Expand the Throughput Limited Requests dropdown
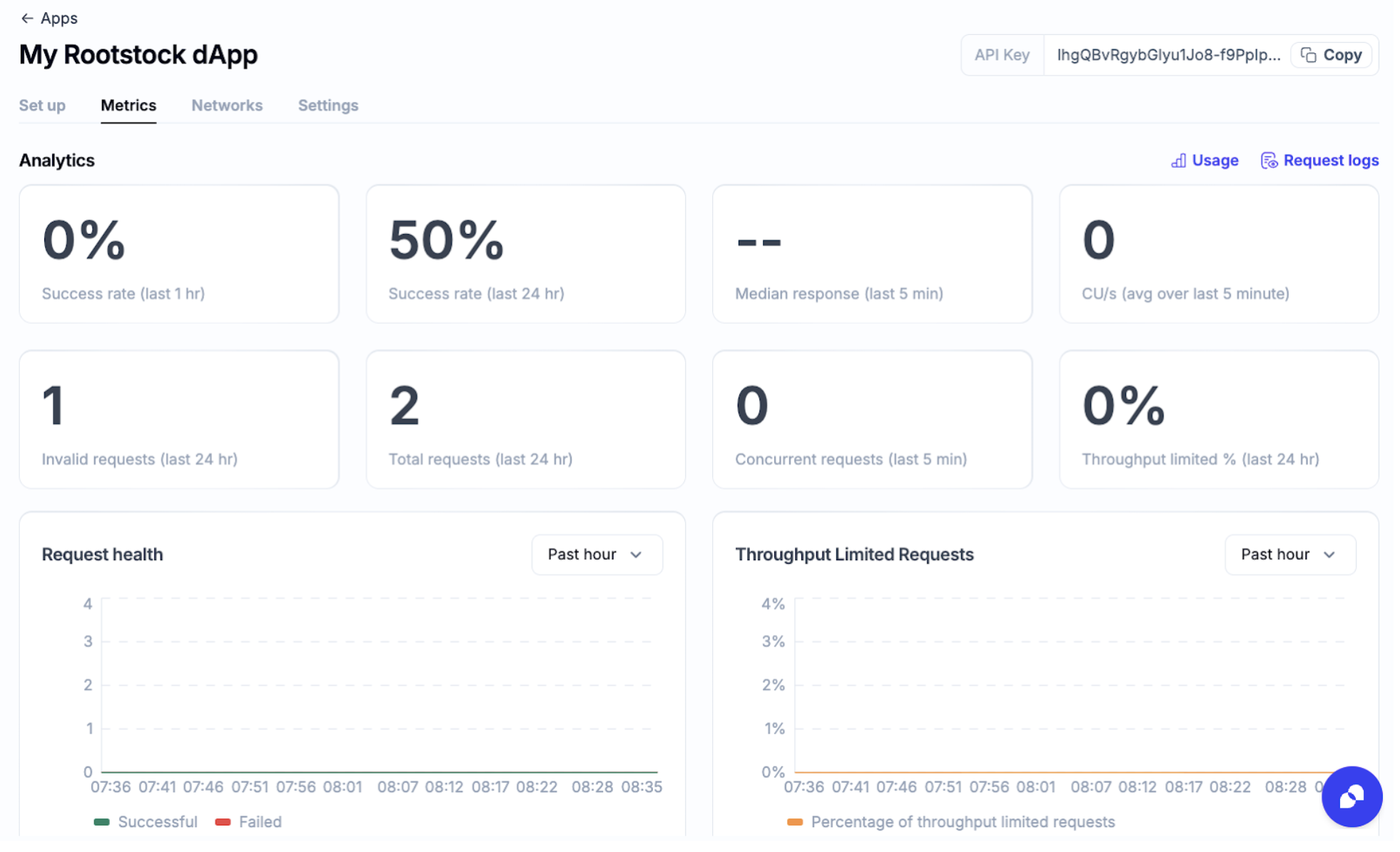Image resolution: width=1400 pixels, height=852 pixels. pos(1289,553)
